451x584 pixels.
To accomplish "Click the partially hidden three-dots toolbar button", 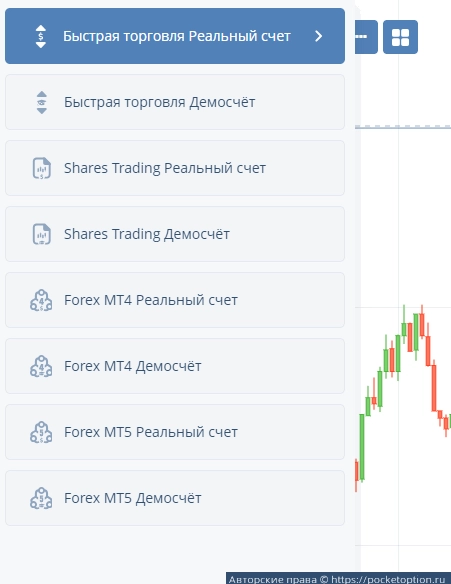I will (x=366, y=37).
